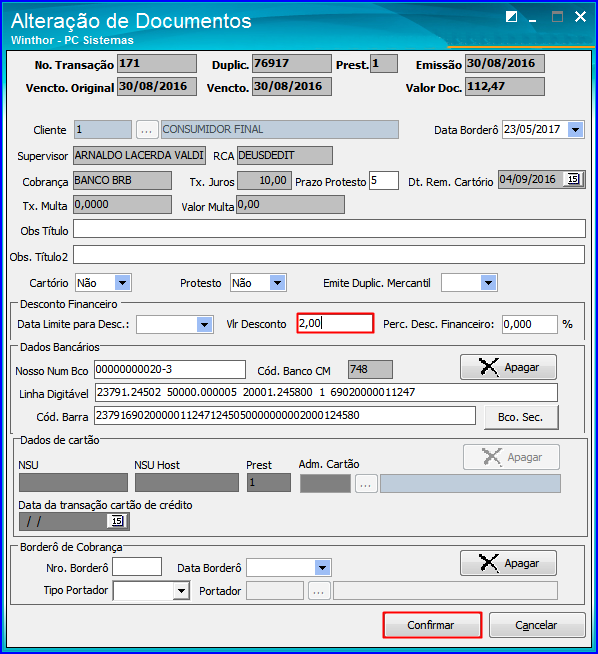Click the NSU field in Dados de cartão

point(73,482)
